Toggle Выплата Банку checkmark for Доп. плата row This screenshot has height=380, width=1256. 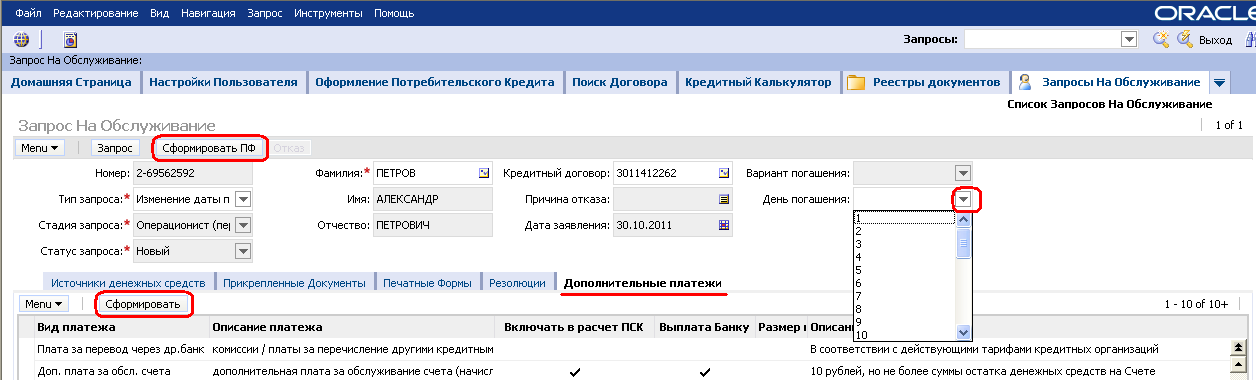pos(705,372)
